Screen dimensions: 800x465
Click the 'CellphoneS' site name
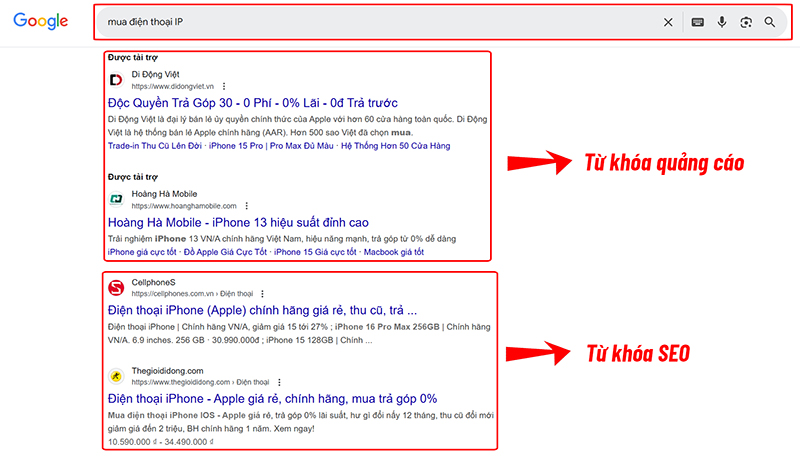[x=153, y=282]
